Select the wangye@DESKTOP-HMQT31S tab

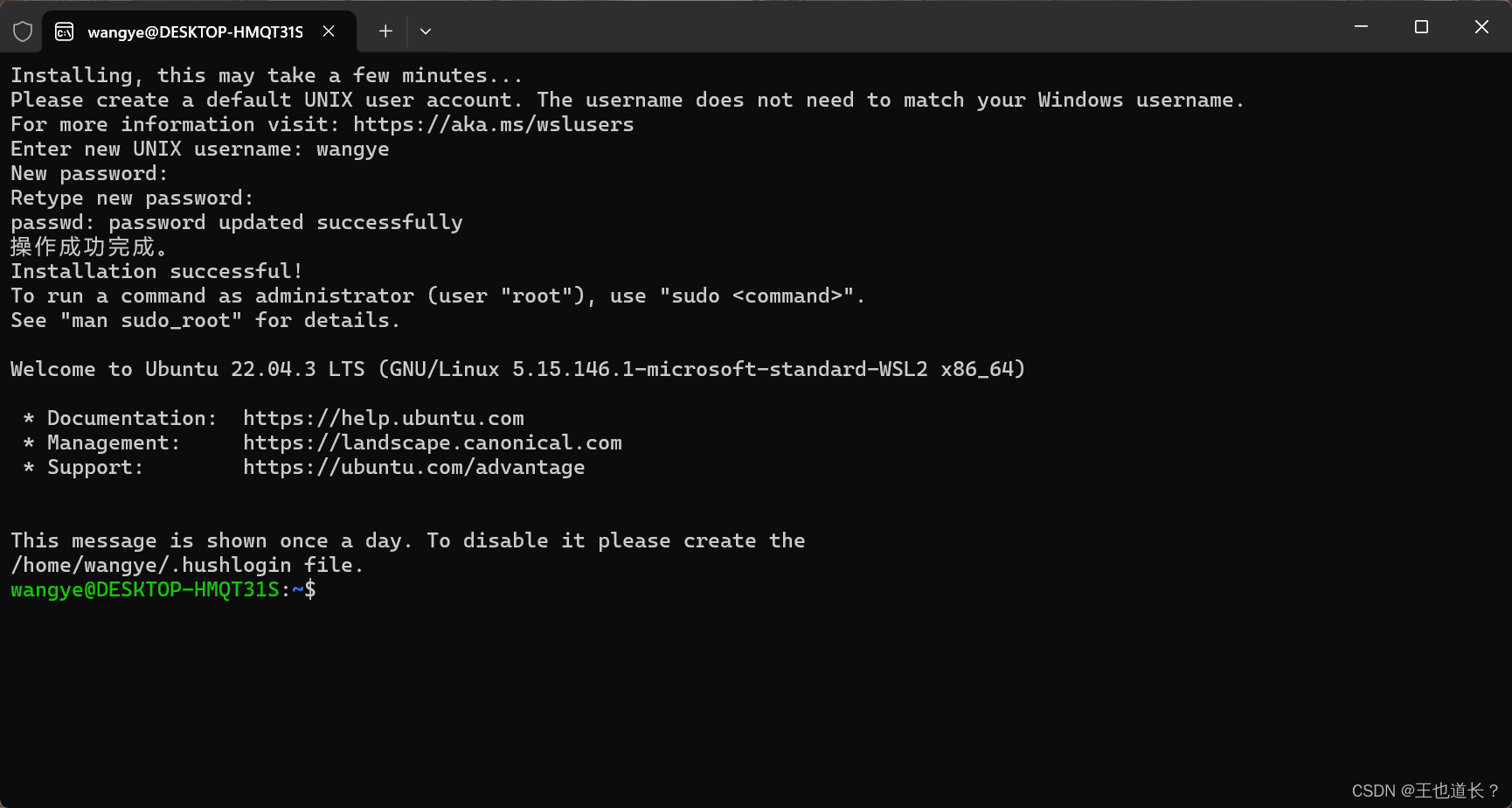coord(194,31)
